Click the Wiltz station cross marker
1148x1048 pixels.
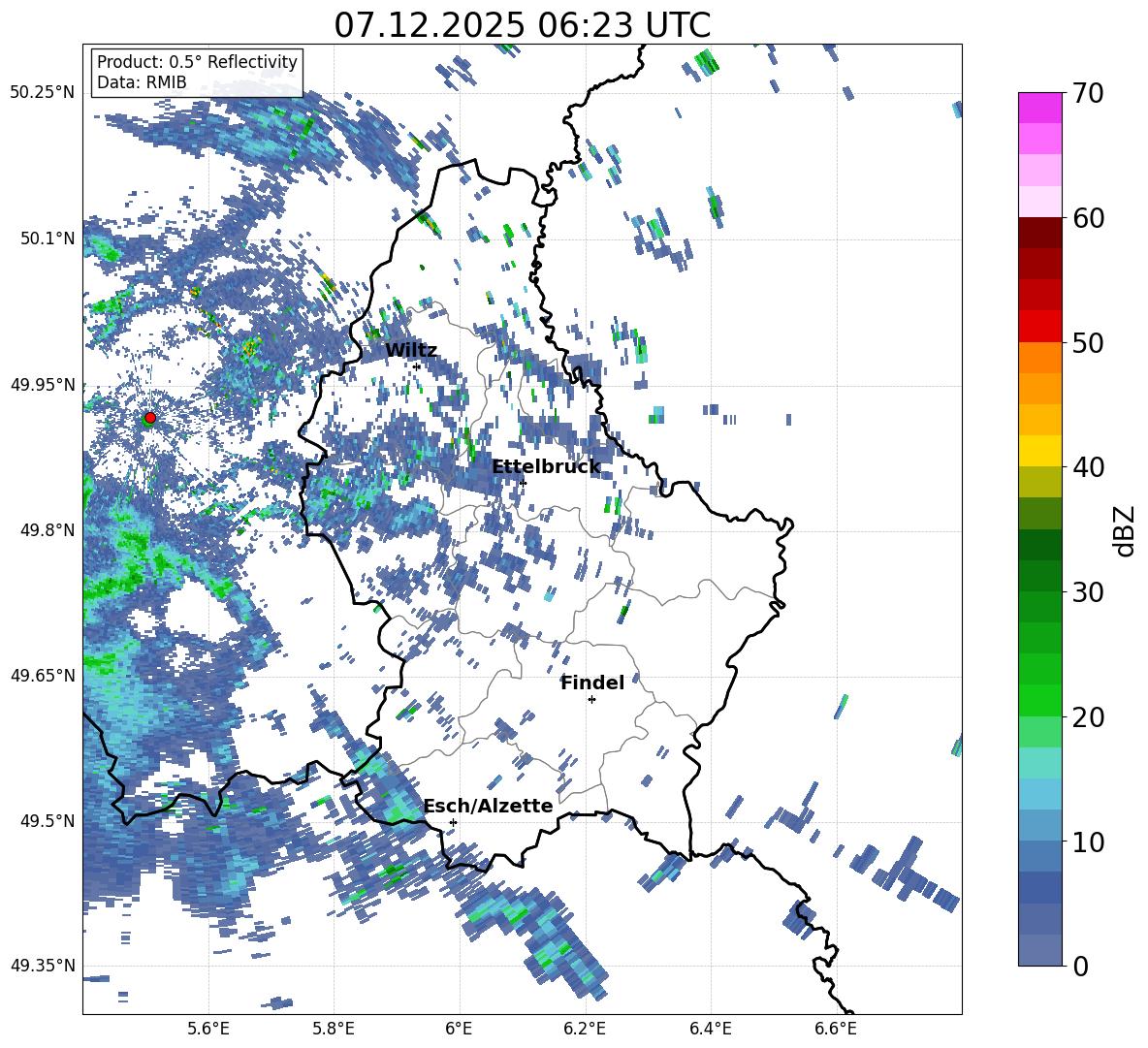[x=417, y=366]
